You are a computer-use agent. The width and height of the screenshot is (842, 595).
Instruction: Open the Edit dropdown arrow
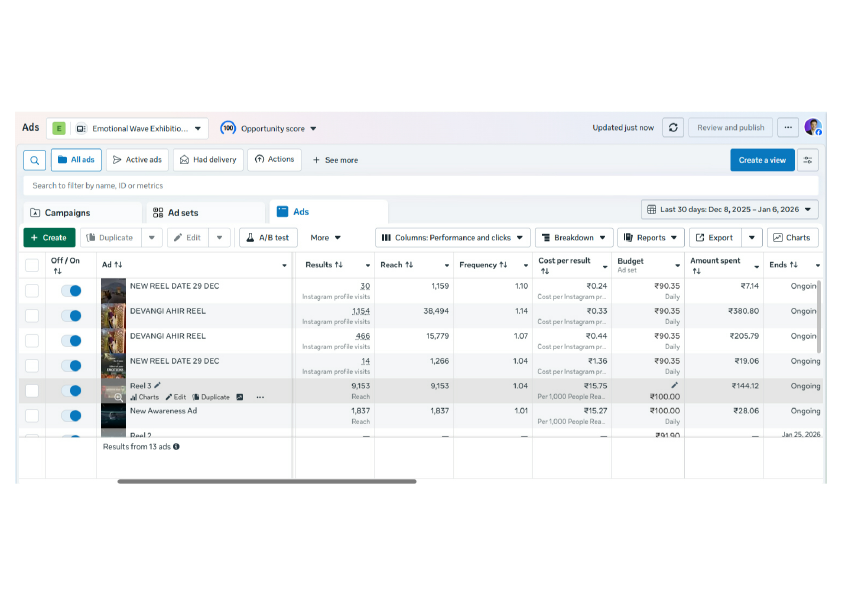(x=219, y=237)
